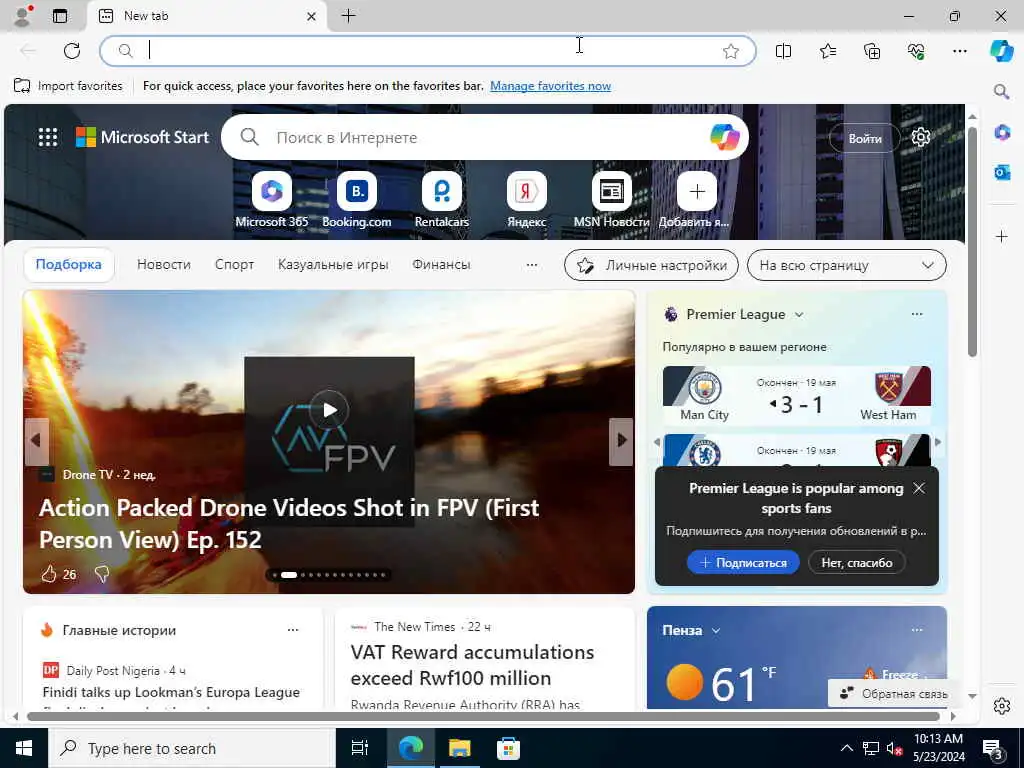Open Windows Start menu
The width and height of the screenshot is (1024, 768).
24,748
